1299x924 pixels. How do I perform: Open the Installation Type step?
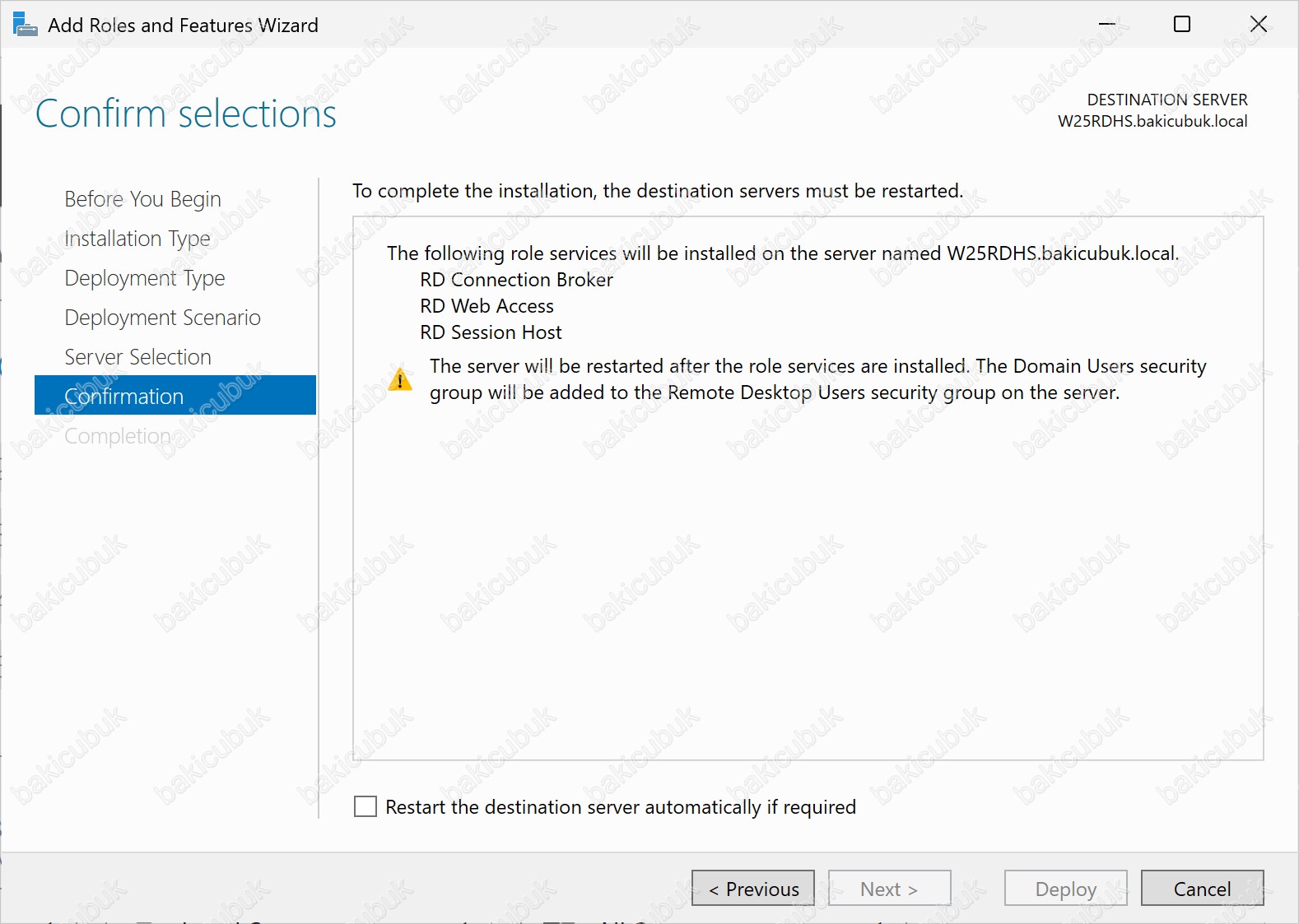click(x=137, y=239)
